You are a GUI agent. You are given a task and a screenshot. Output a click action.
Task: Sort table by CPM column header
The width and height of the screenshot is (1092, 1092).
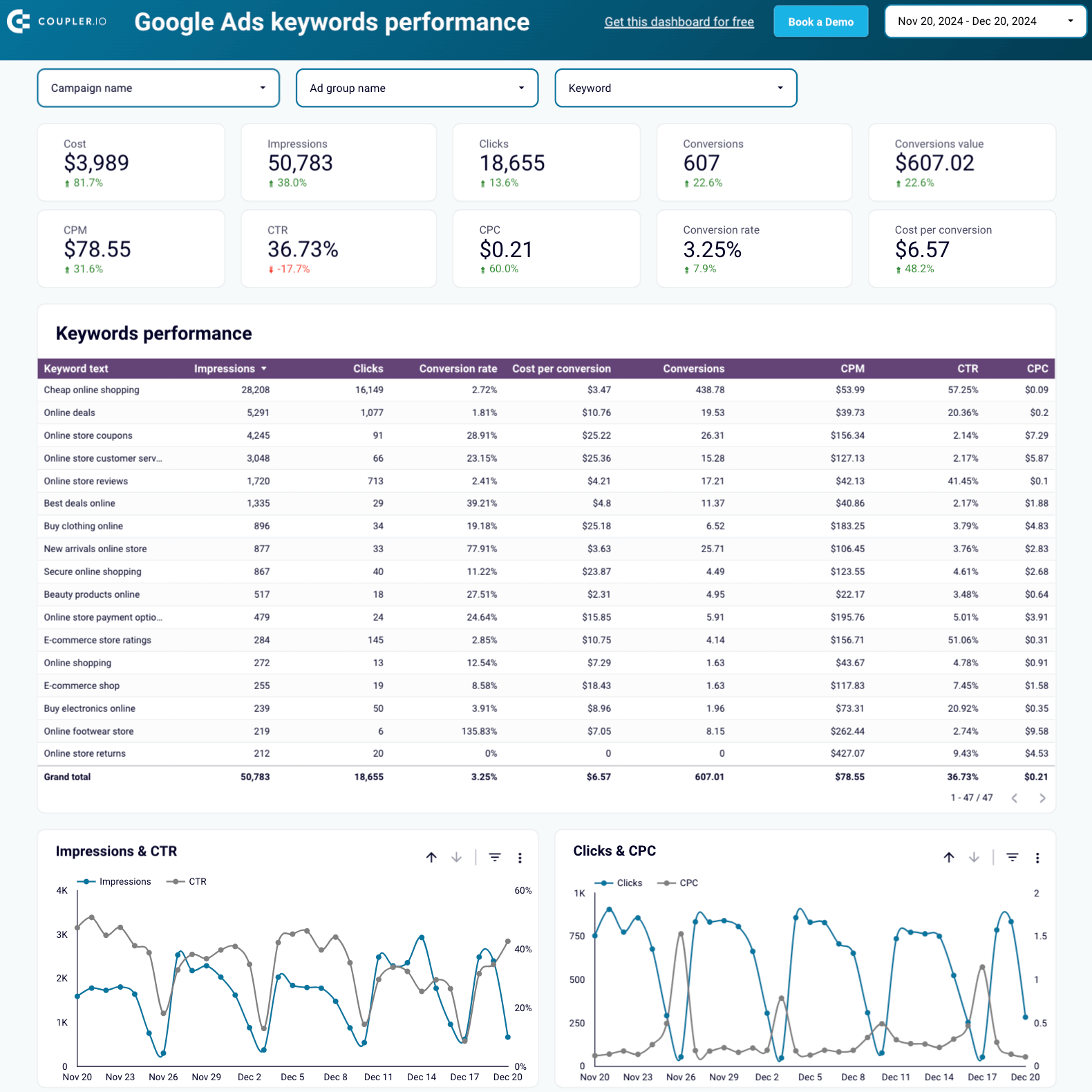pos(853,369)
